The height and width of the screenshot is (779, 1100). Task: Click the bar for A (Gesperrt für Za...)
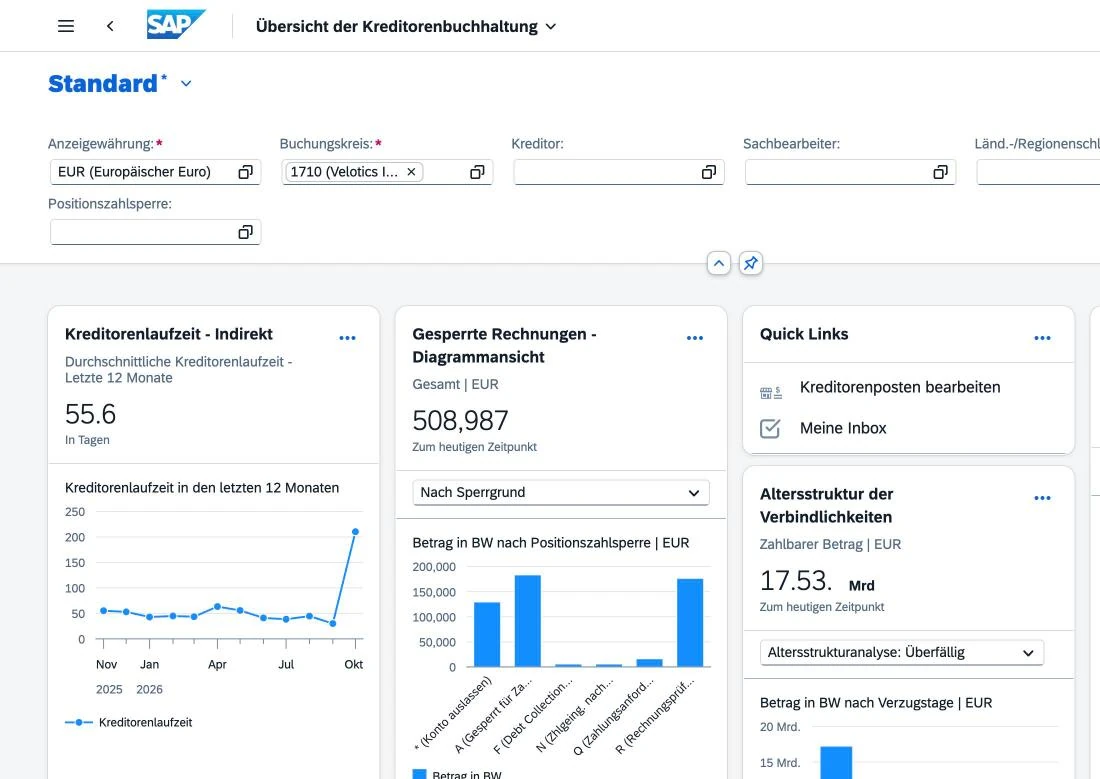tap(528, 621)
